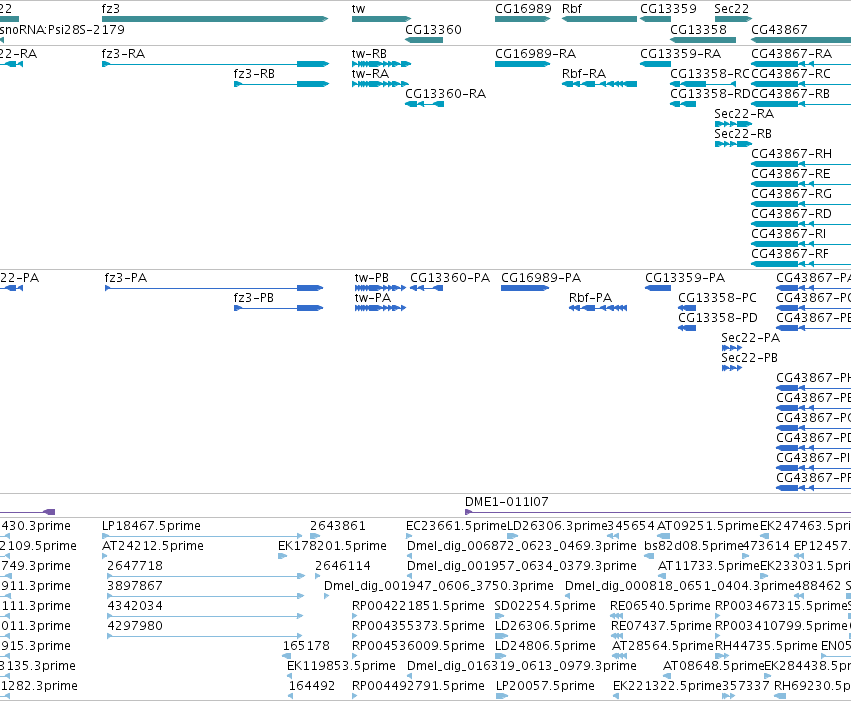This screenshot has height=701, width=851.
Task: Select transcript CG13359-RA
Action: [656, 64]
